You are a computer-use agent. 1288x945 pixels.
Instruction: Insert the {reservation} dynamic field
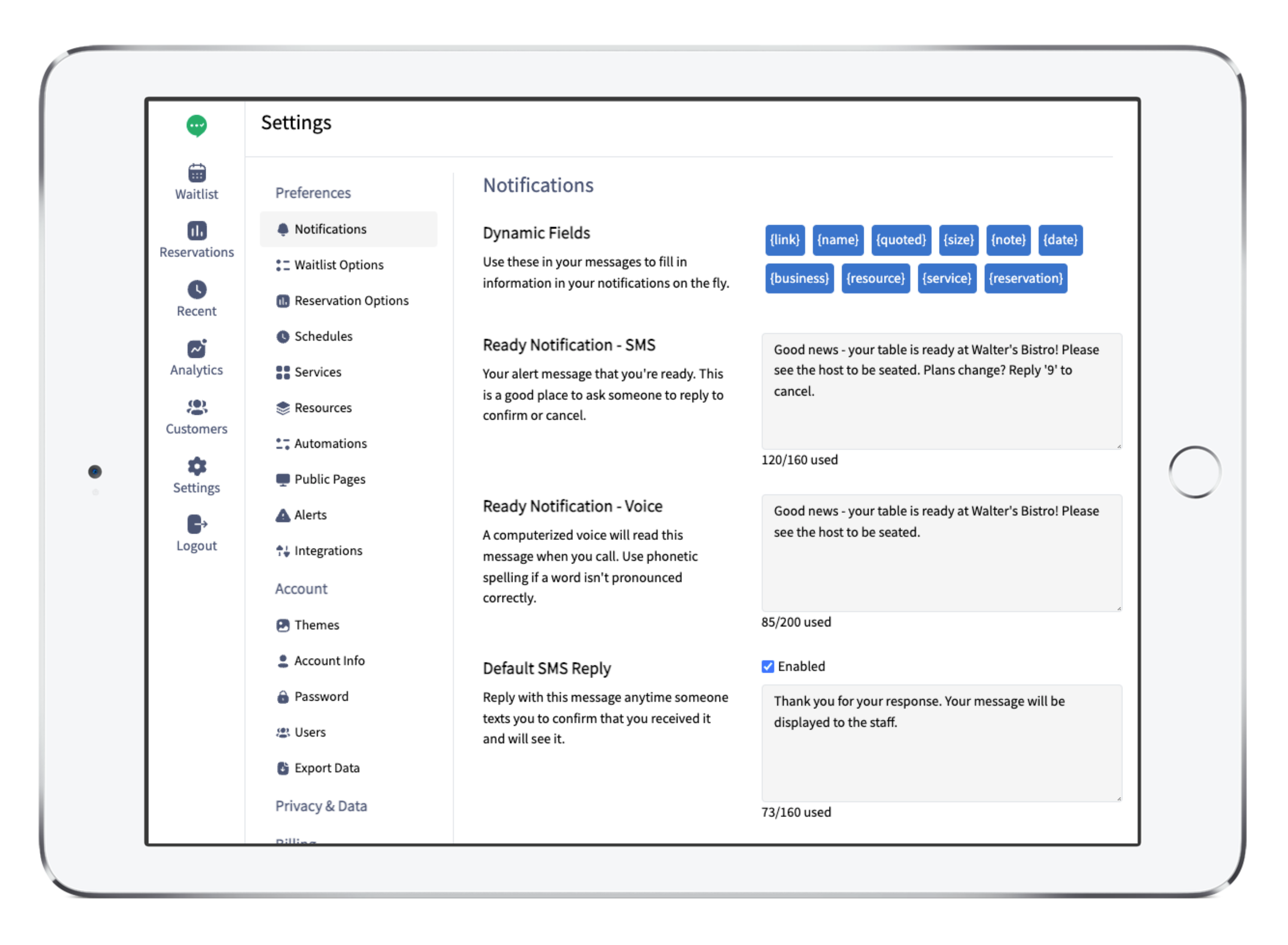point(1025,279)
